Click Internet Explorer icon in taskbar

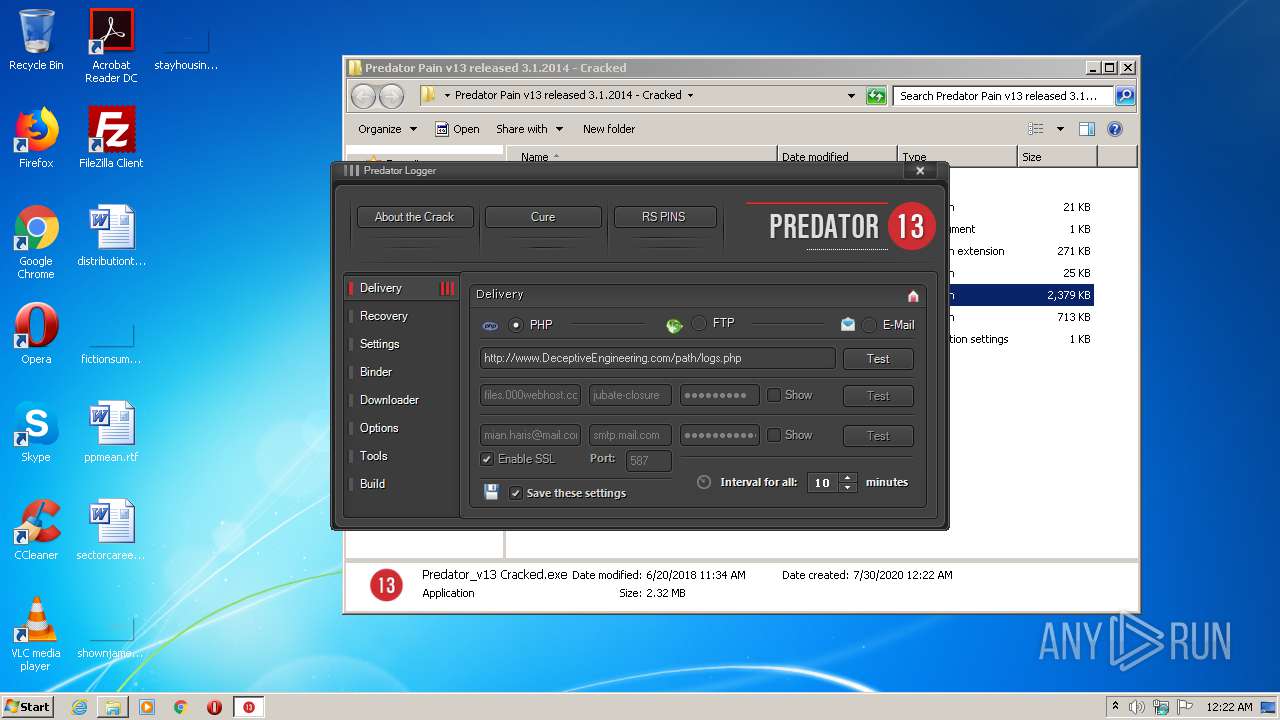point(79,707)
